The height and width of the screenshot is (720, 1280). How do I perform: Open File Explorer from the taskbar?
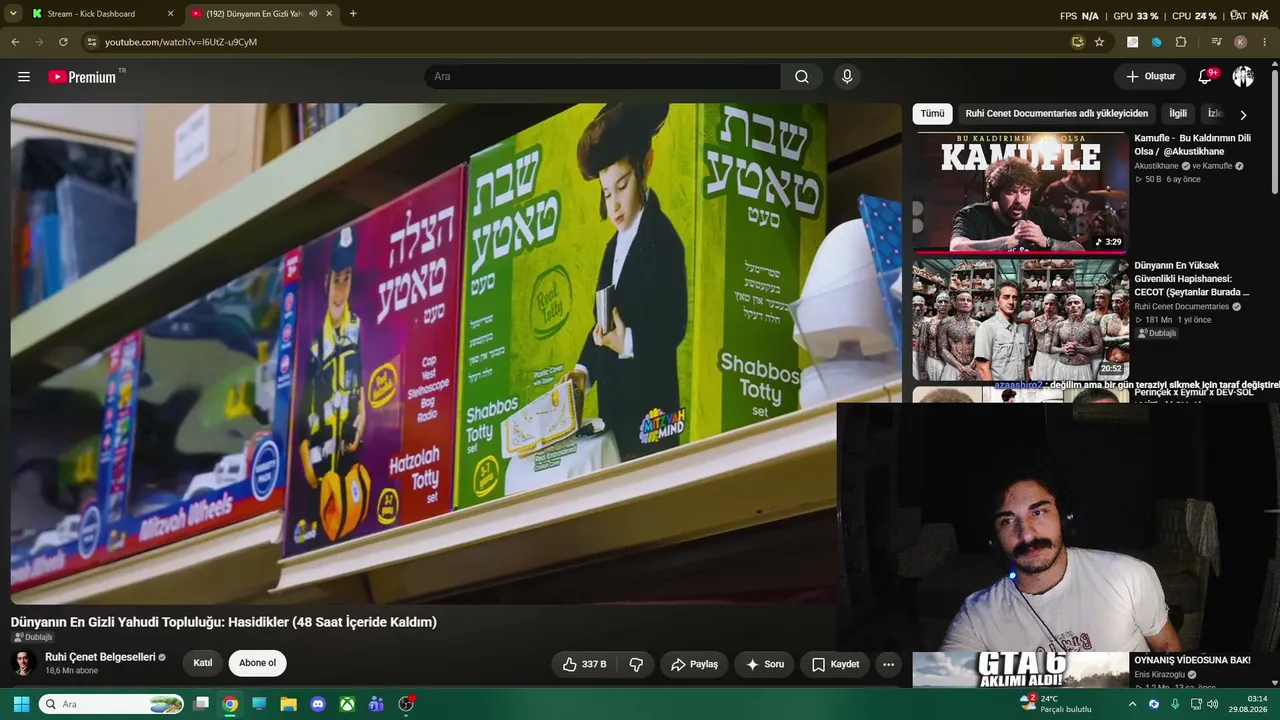288,704
